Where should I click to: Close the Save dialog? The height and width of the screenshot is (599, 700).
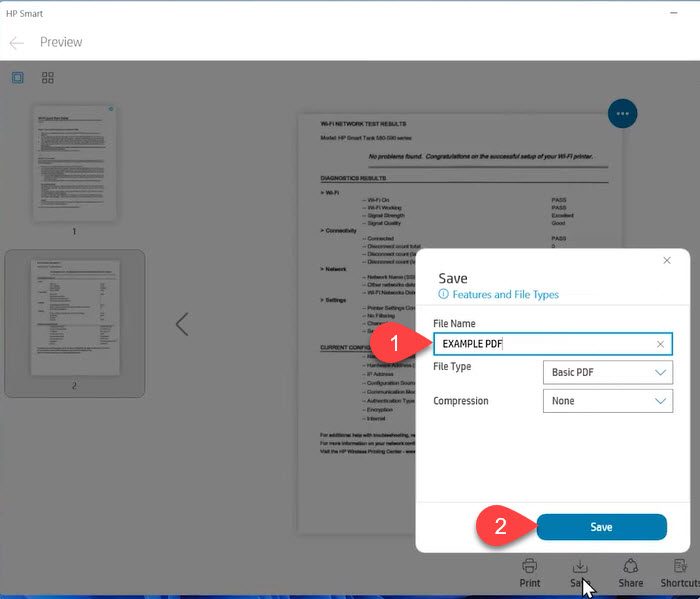tap(667, 261)
